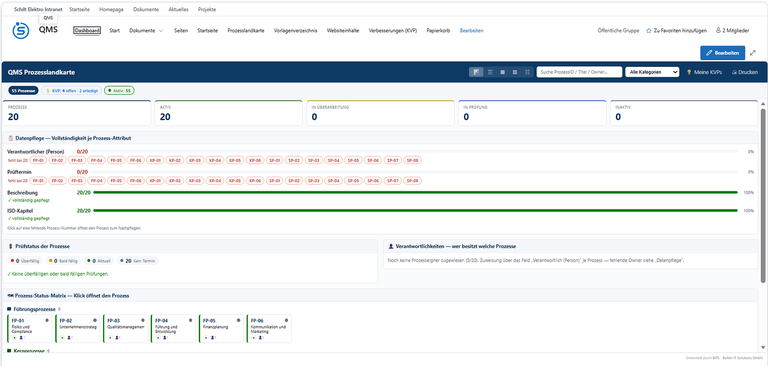The height and width of the screenshot is (366, 768).
Task: Click SP-08 pill in Prüftermin row
Action: (x=412, y=181)
